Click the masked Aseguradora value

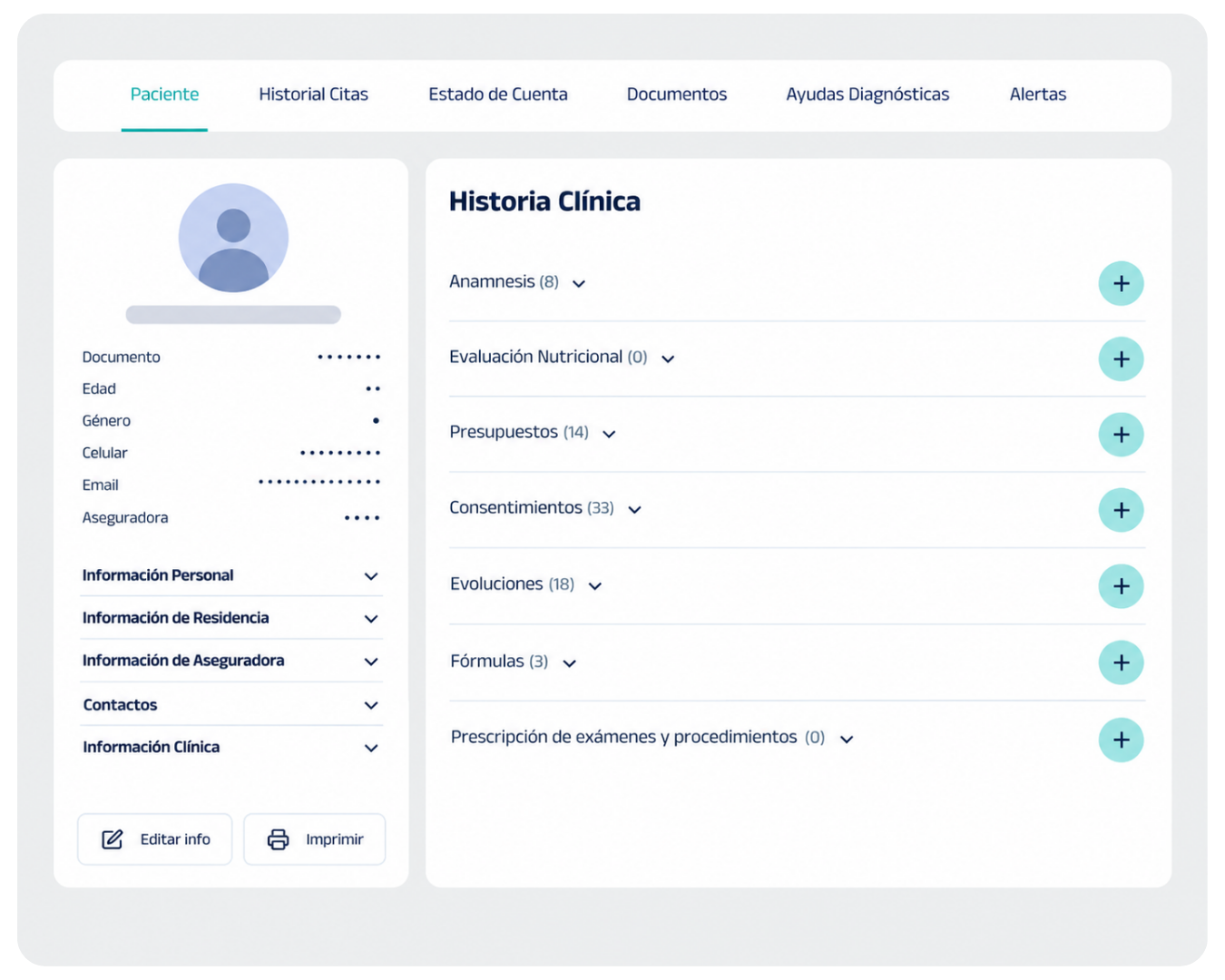click(362, 518)
